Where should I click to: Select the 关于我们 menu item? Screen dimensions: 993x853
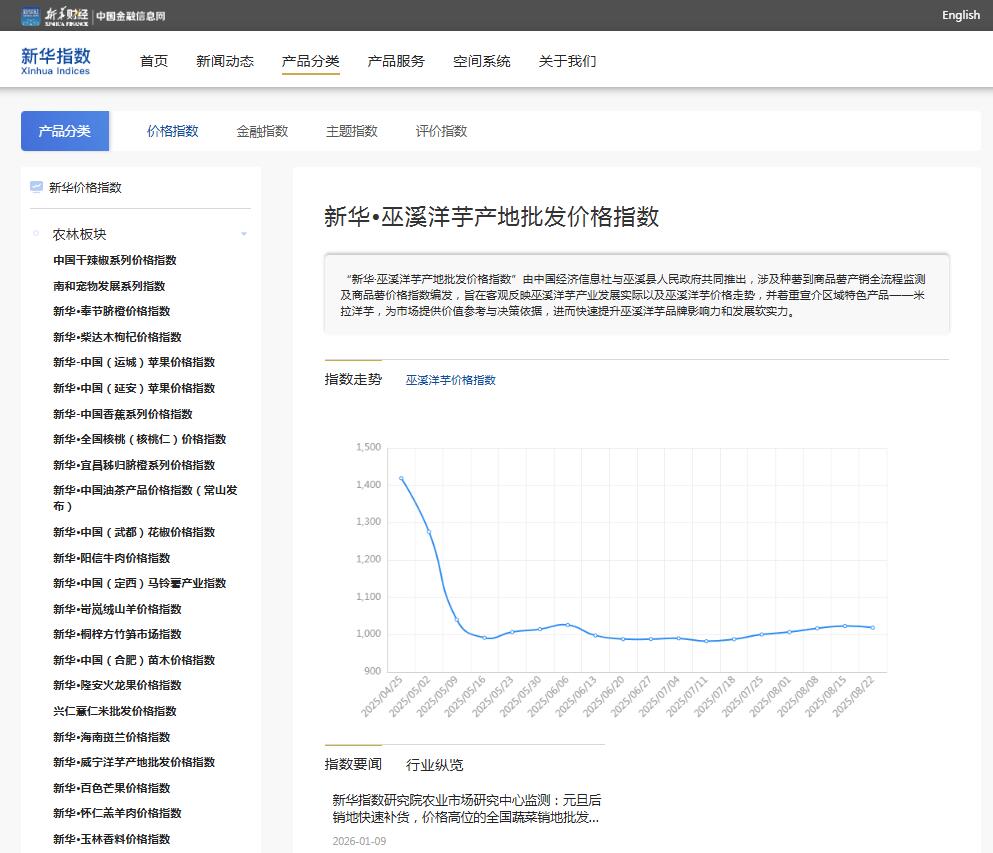click(567, 61)
